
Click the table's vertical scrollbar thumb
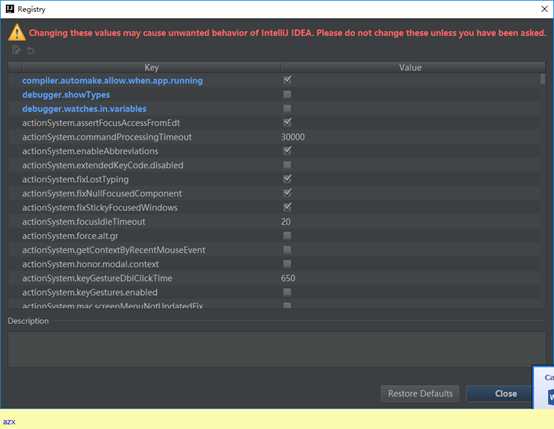542,79
